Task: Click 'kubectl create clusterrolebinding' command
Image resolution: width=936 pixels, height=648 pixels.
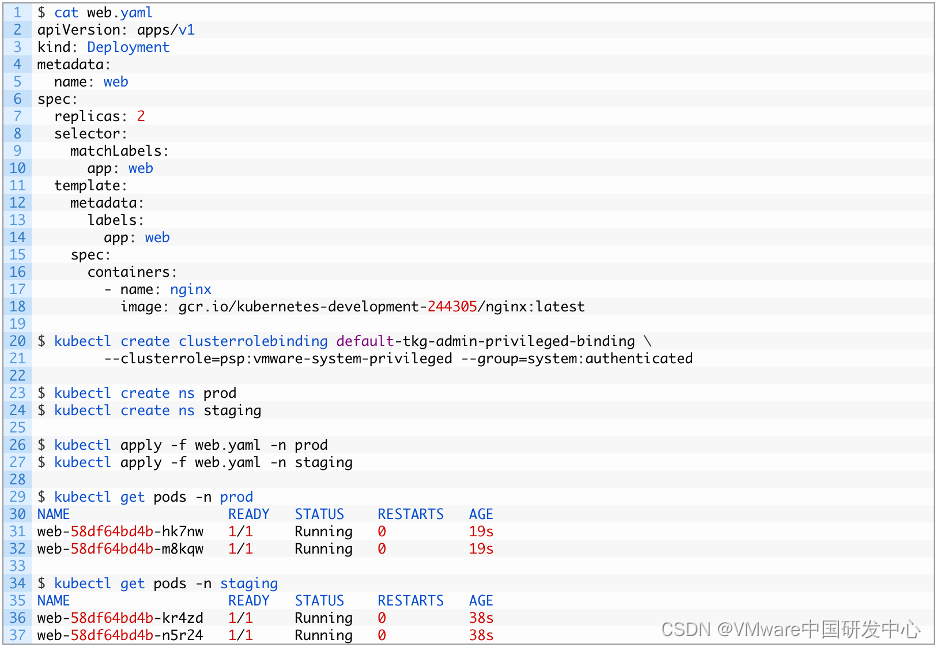Action: point(190,341)
